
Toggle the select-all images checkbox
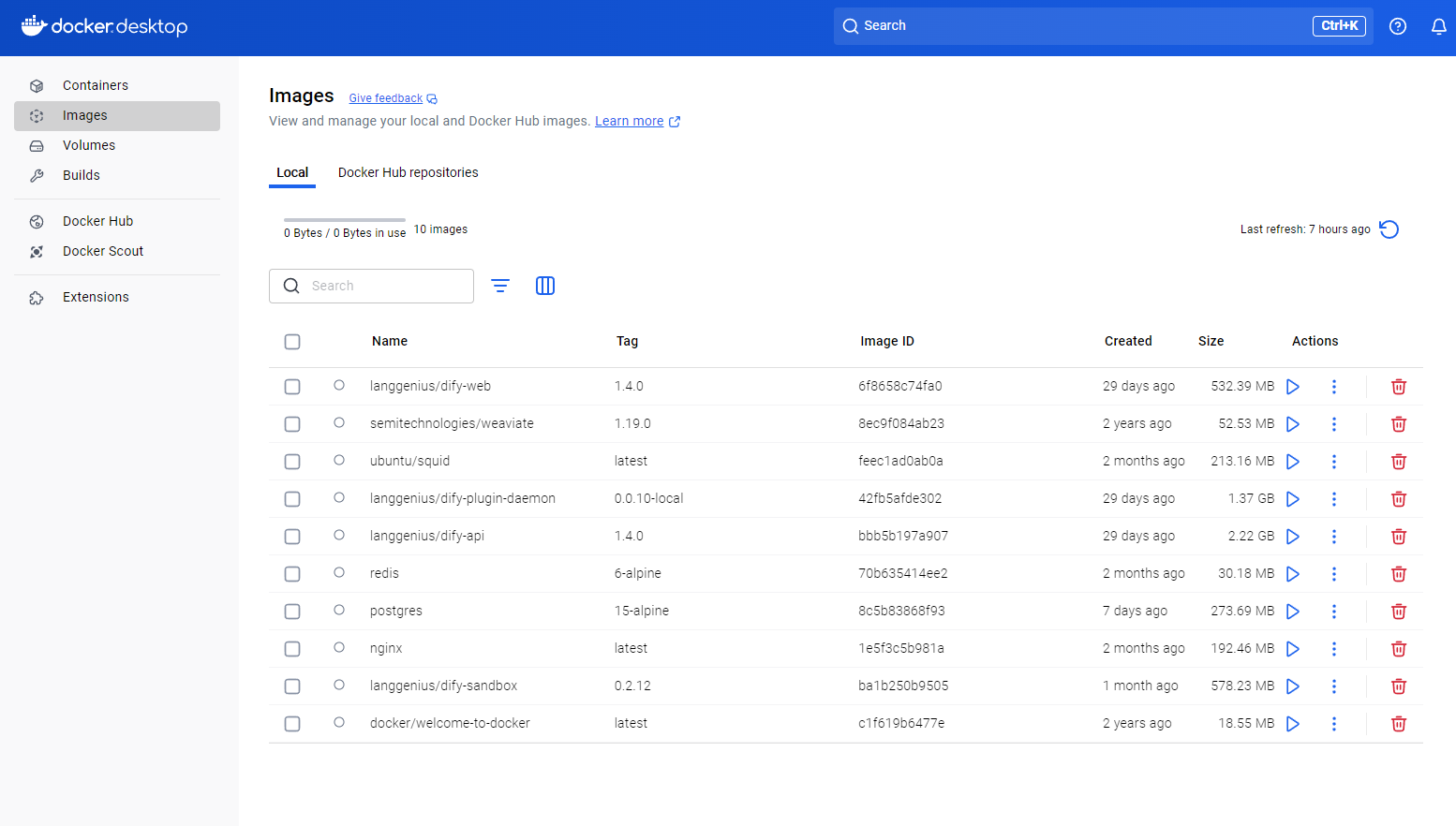pyautogui.click(x=292, y=342)
